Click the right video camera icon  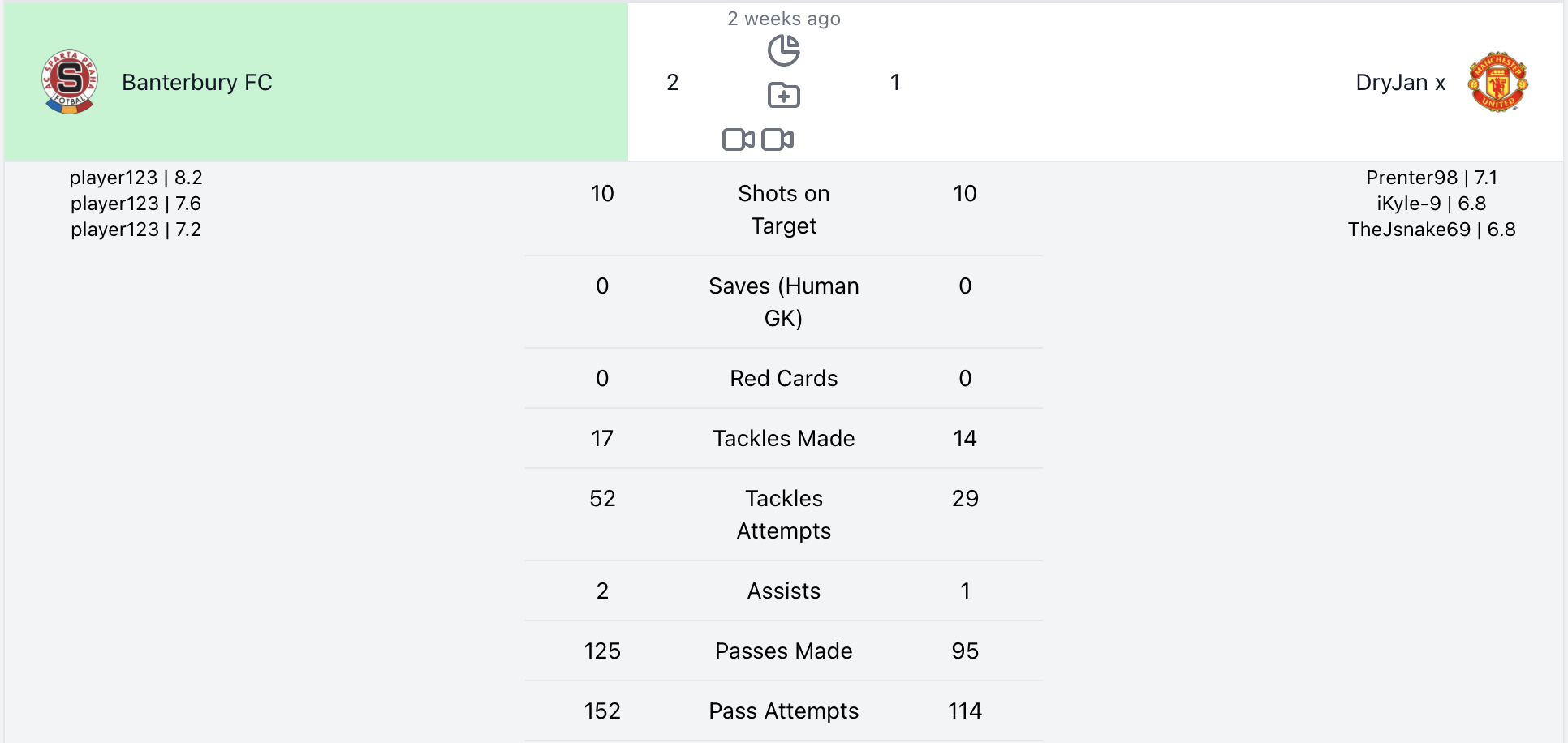click(x=778, y=140)
